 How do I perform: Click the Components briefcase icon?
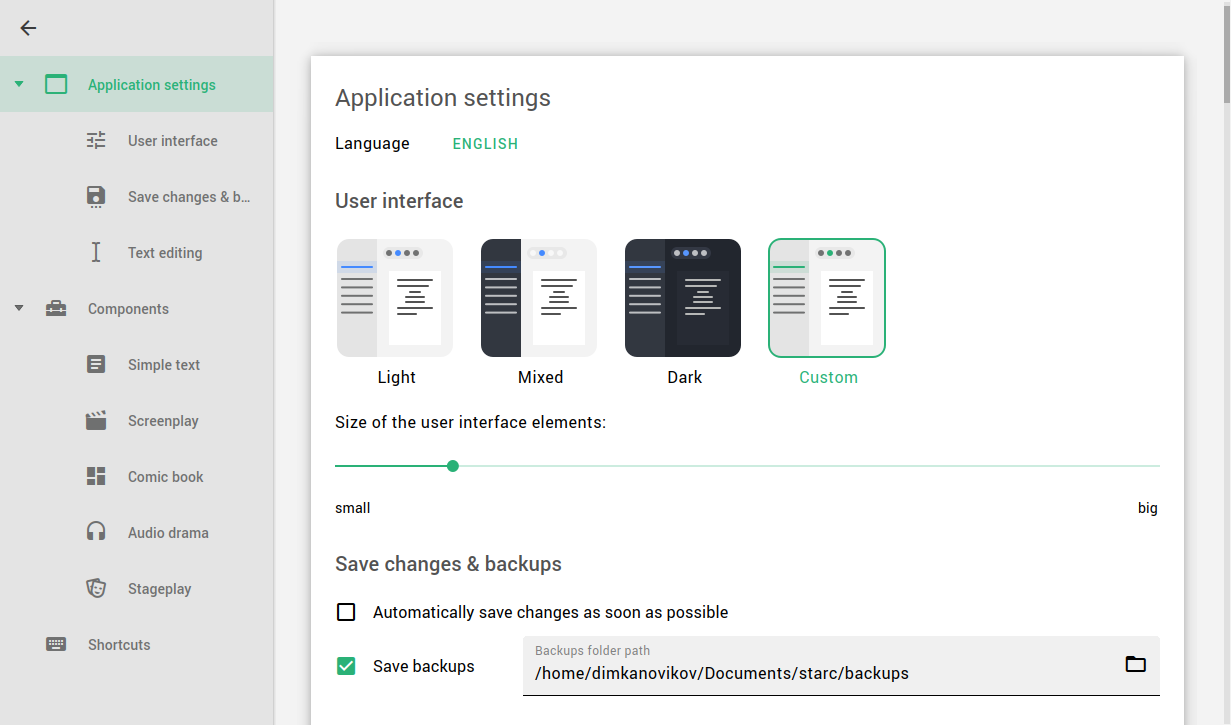pos(56,309)
